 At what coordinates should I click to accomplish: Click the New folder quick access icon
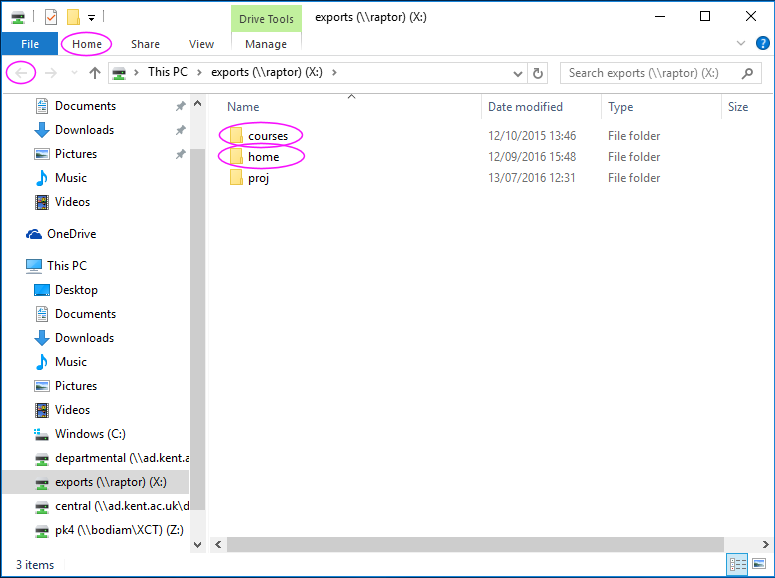pos(73,17)
